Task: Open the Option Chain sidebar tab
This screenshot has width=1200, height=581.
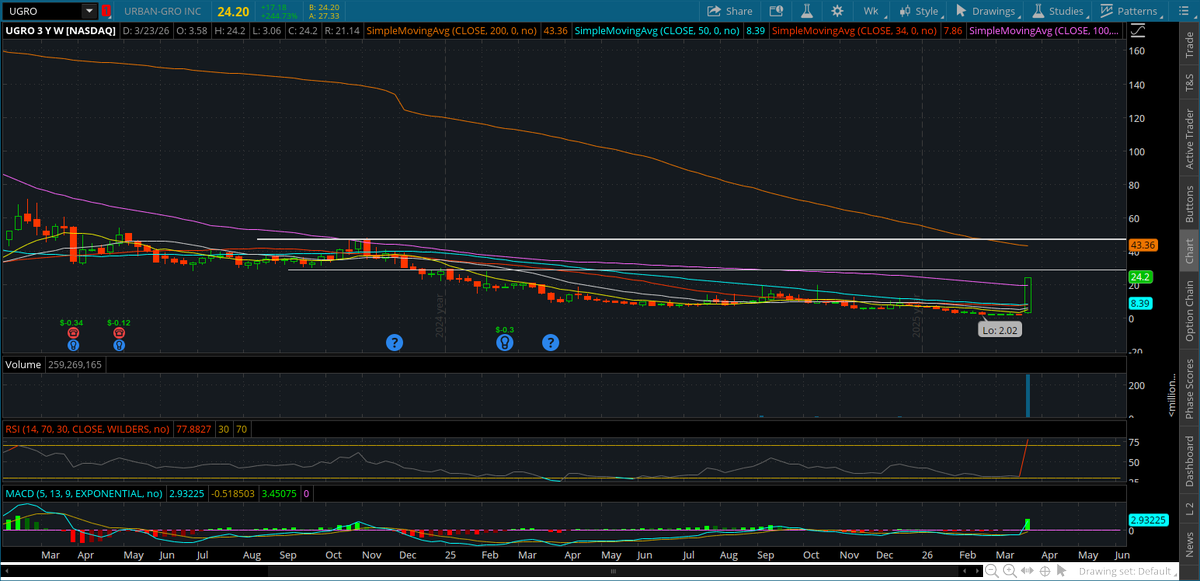Action: [1189, 311]
